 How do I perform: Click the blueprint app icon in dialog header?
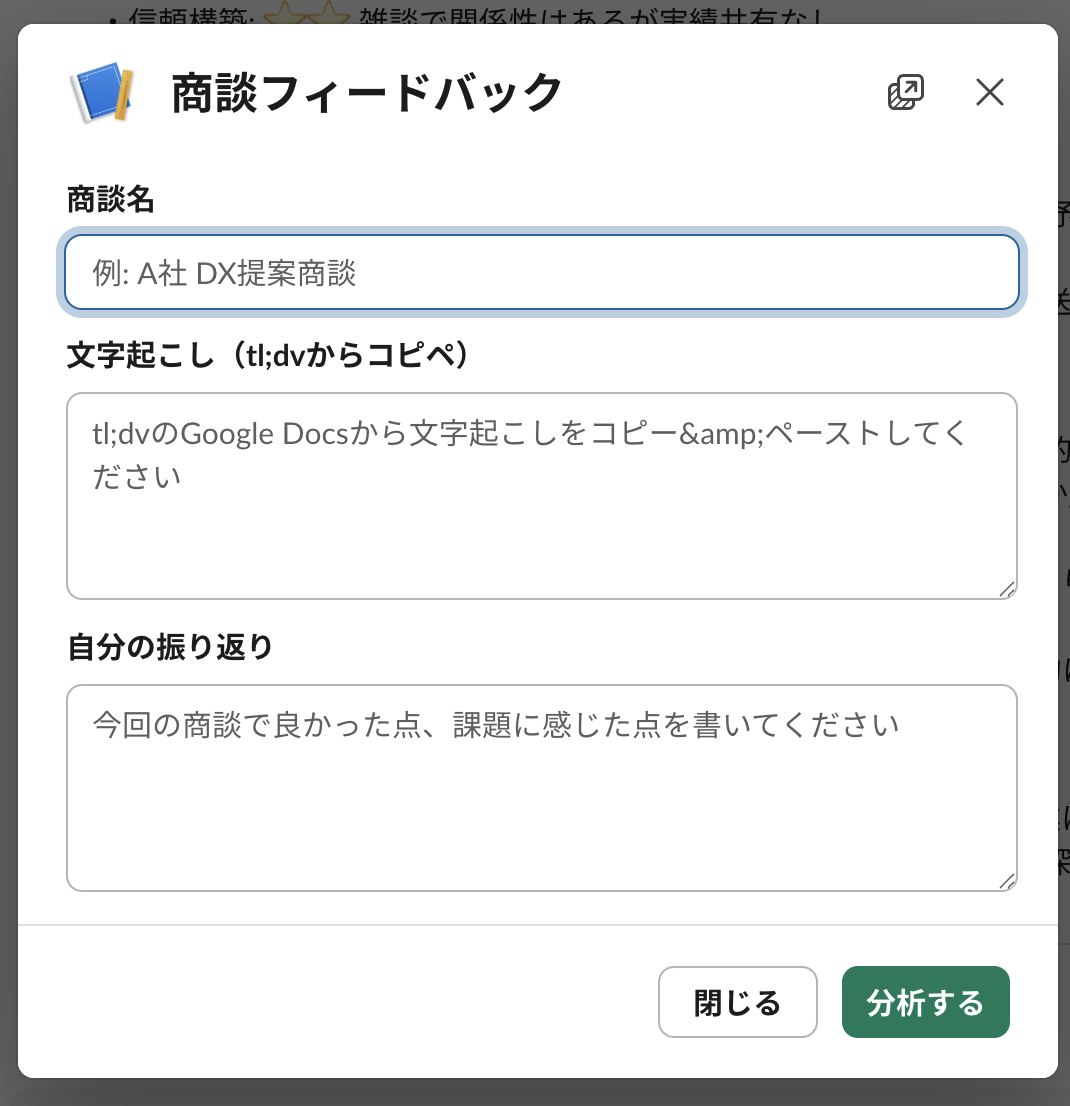pyautogui.click(x=103, y=93)
